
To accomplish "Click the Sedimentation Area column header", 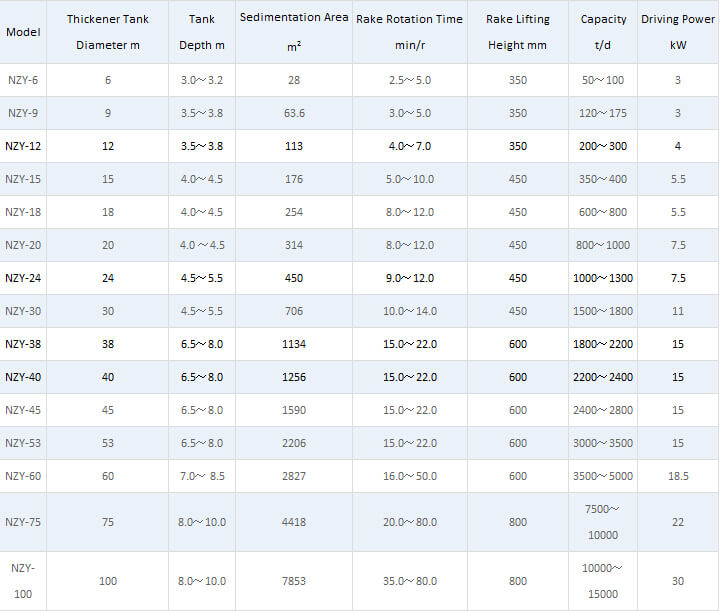I will (294, 32).
